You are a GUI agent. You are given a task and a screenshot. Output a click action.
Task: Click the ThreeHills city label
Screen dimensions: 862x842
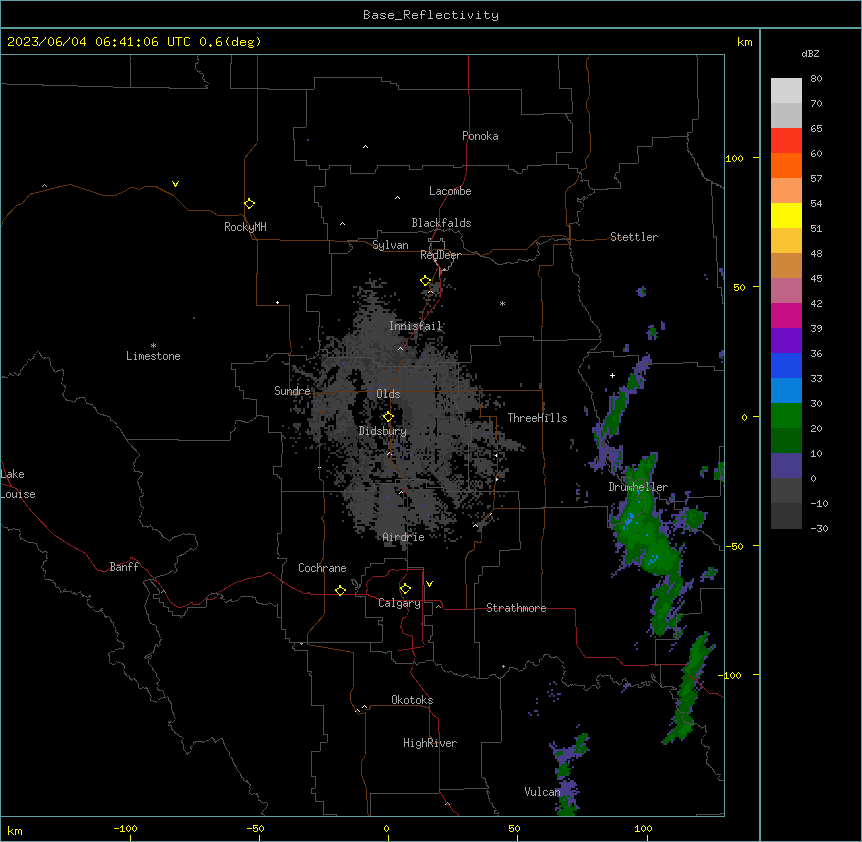click(x=537, y=418)
